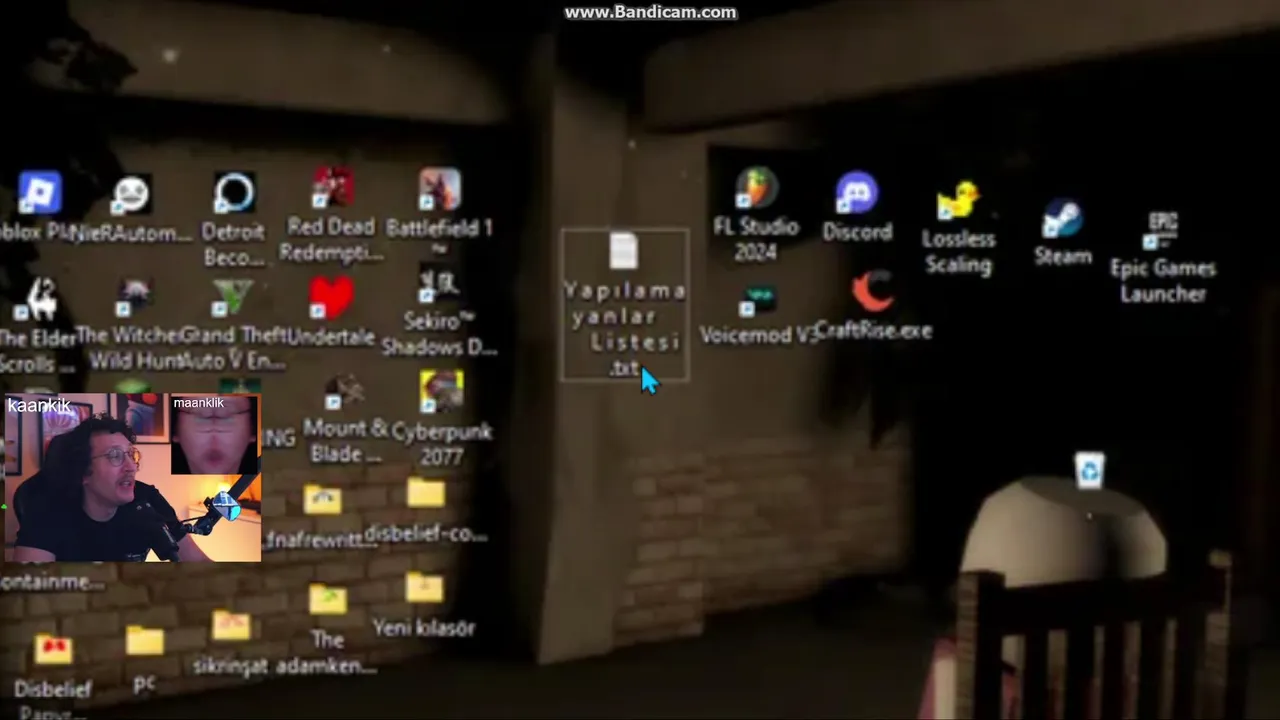Viewport: 1280px width, 720px height.
Task: Open the Yeni klasör folder
Action: [424, 589]
